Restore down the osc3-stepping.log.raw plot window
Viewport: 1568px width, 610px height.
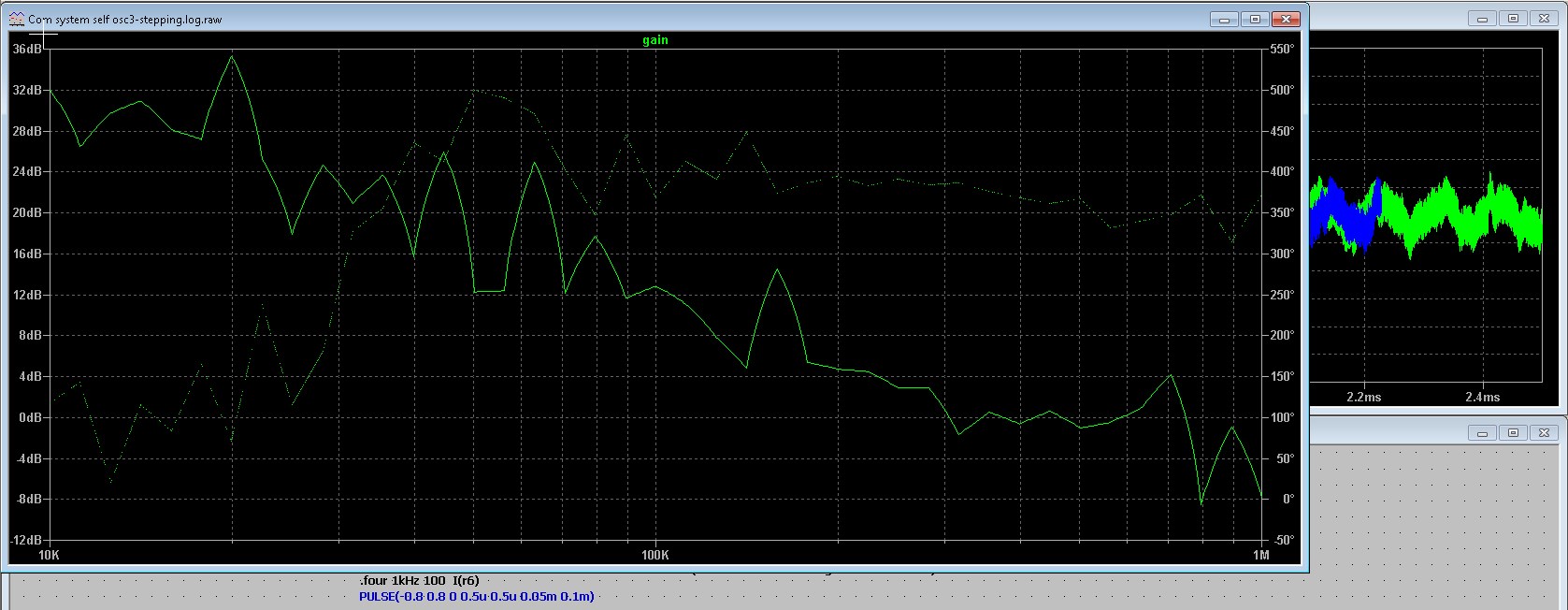(x=1255, y=19)
